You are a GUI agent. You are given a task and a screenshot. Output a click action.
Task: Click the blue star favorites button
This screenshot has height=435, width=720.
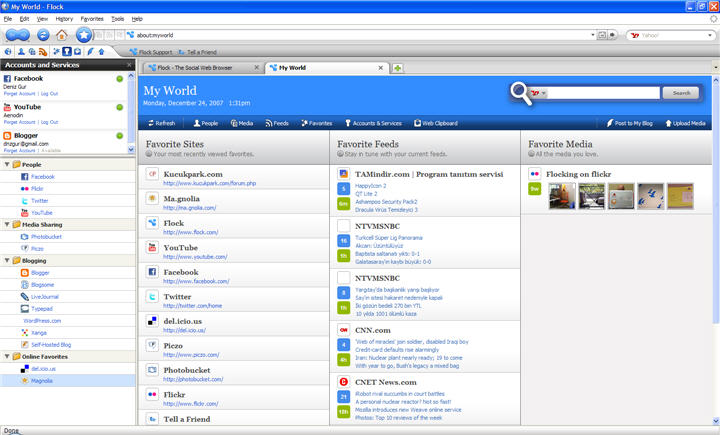tap(85, 34)
